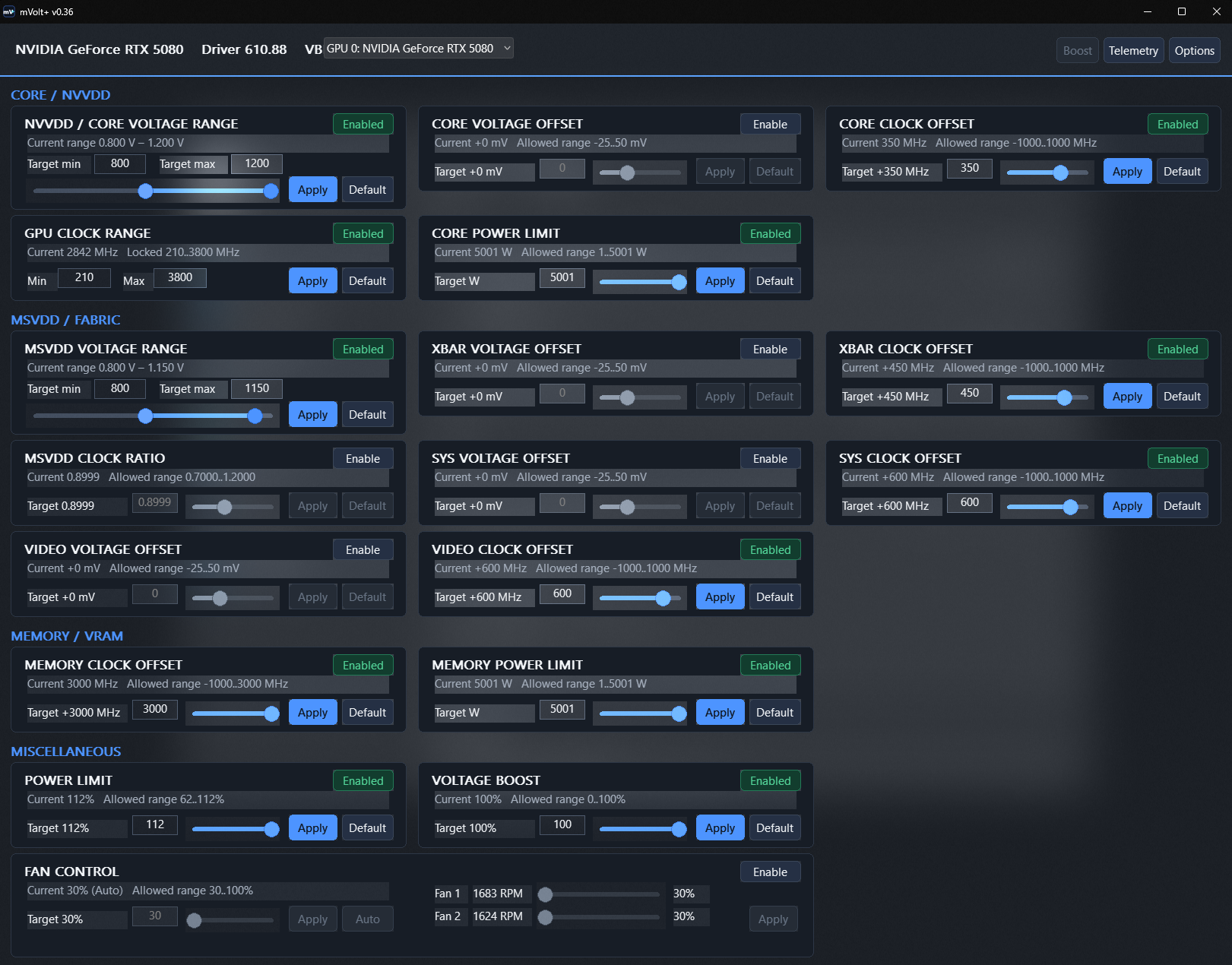
Task: Toggle Enabled for Core Power Limit
Action: tap(770, 234)
